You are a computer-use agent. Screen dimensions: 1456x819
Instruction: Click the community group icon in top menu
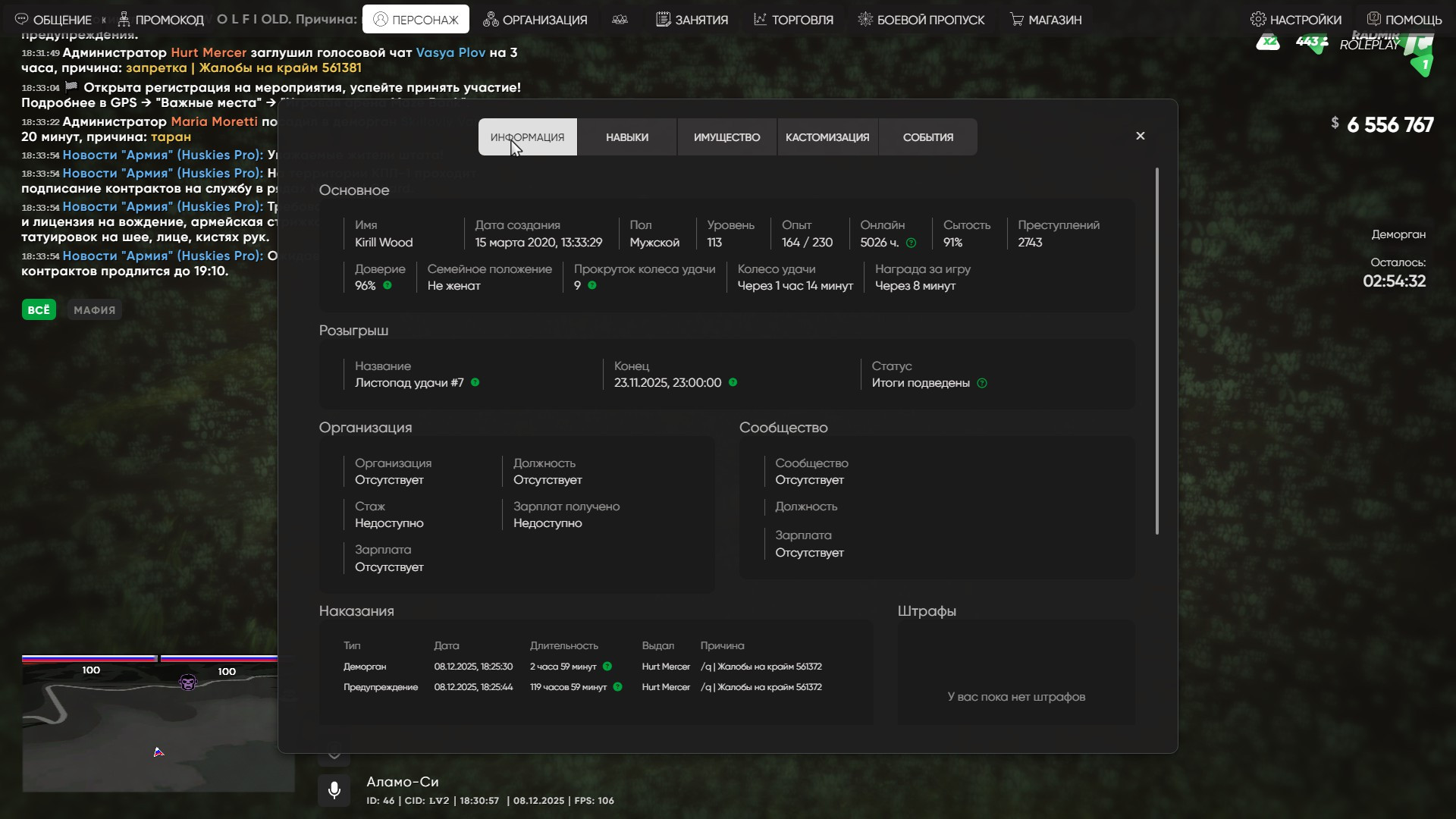(620, 20)
